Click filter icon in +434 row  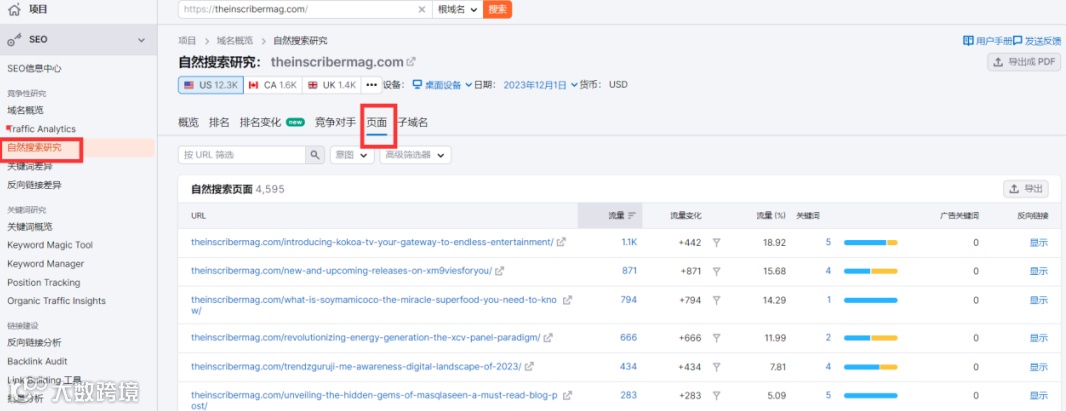tap(716, 366)
